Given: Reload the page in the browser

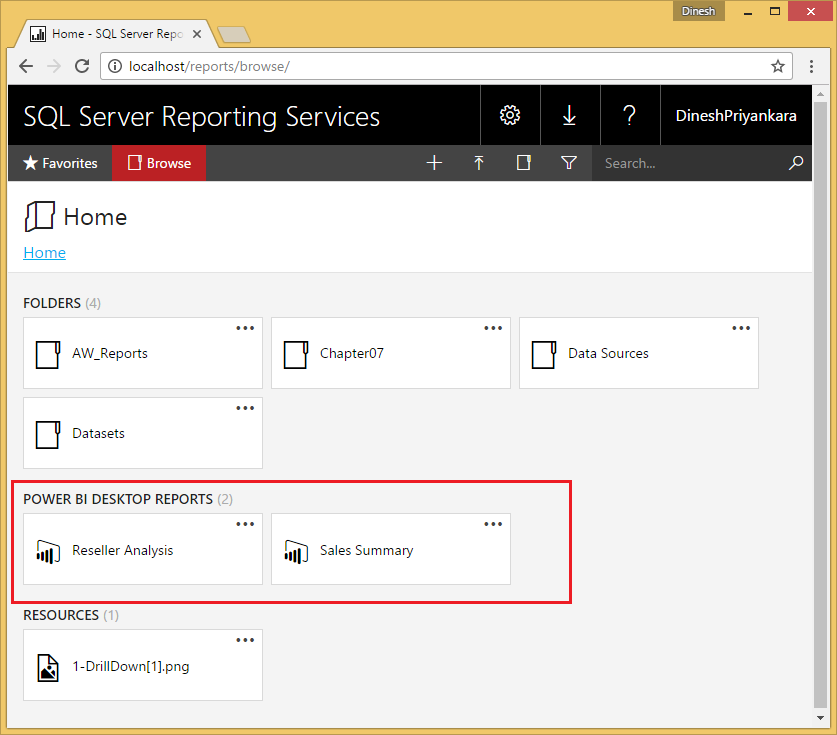Looking at the screenshot, I should point(82,66).
